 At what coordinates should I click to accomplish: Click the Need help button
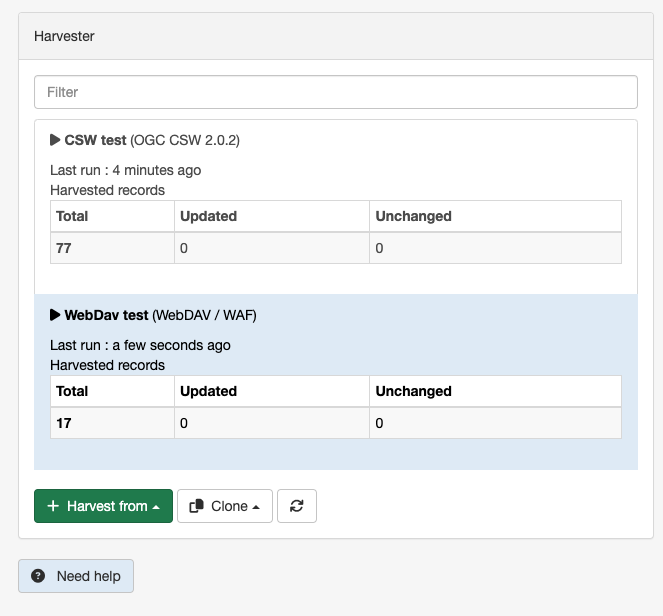click(76, 576)
